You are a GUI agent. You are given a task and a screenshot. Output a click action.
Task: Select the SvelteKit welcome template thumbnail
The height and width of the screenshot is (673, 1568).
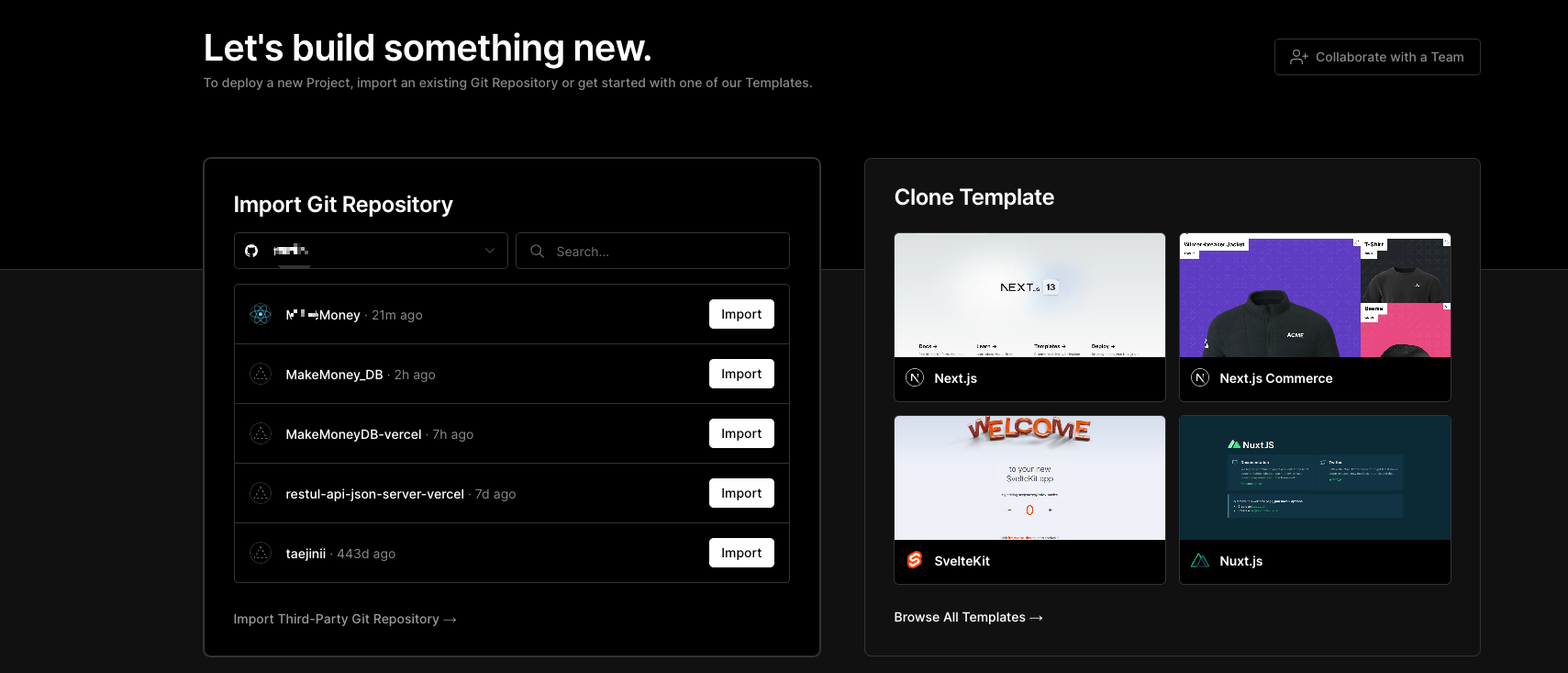click(x=1029, y=477)
